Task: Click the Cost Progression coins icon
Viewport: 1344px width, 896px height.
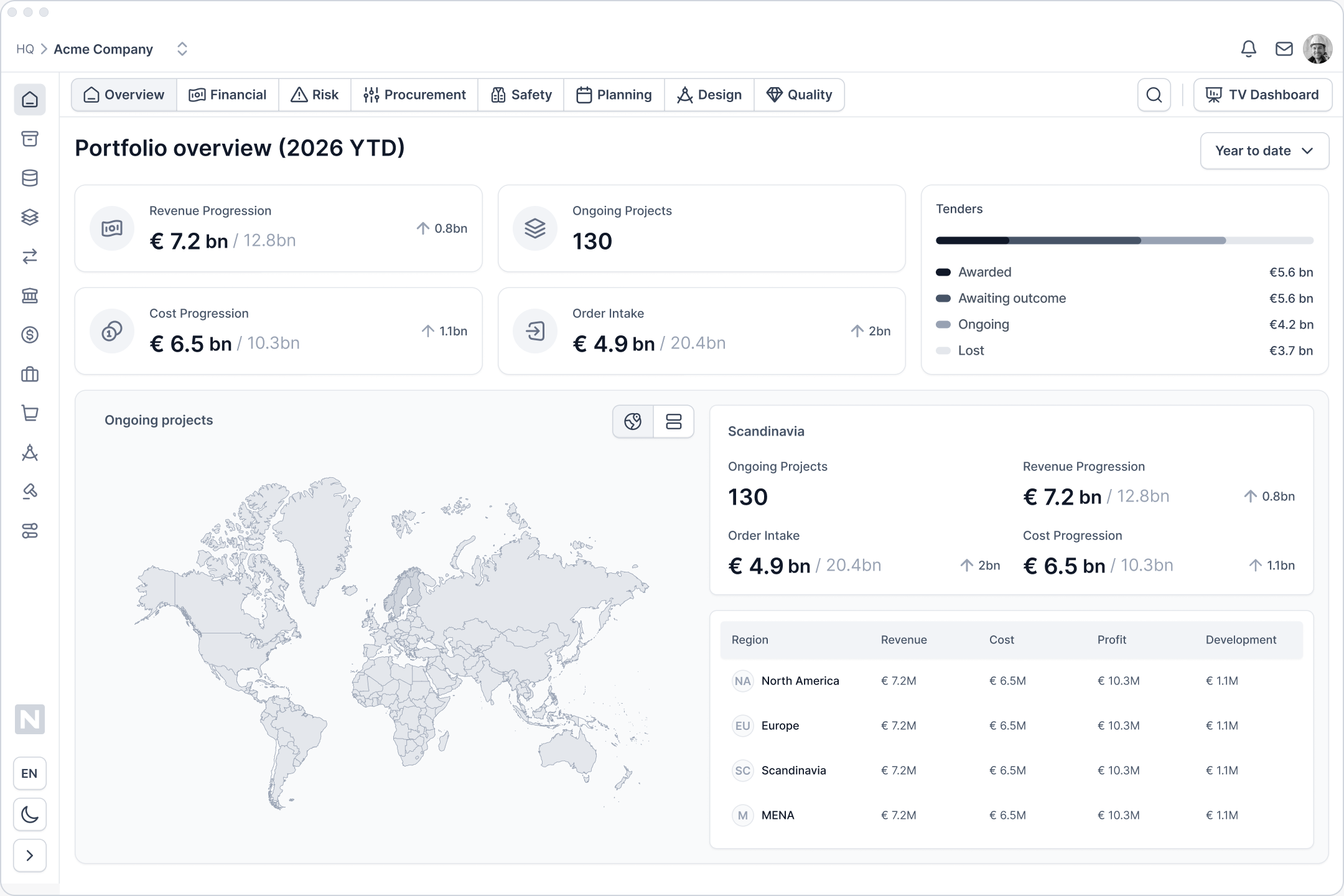Action: (x=112, y=331)
